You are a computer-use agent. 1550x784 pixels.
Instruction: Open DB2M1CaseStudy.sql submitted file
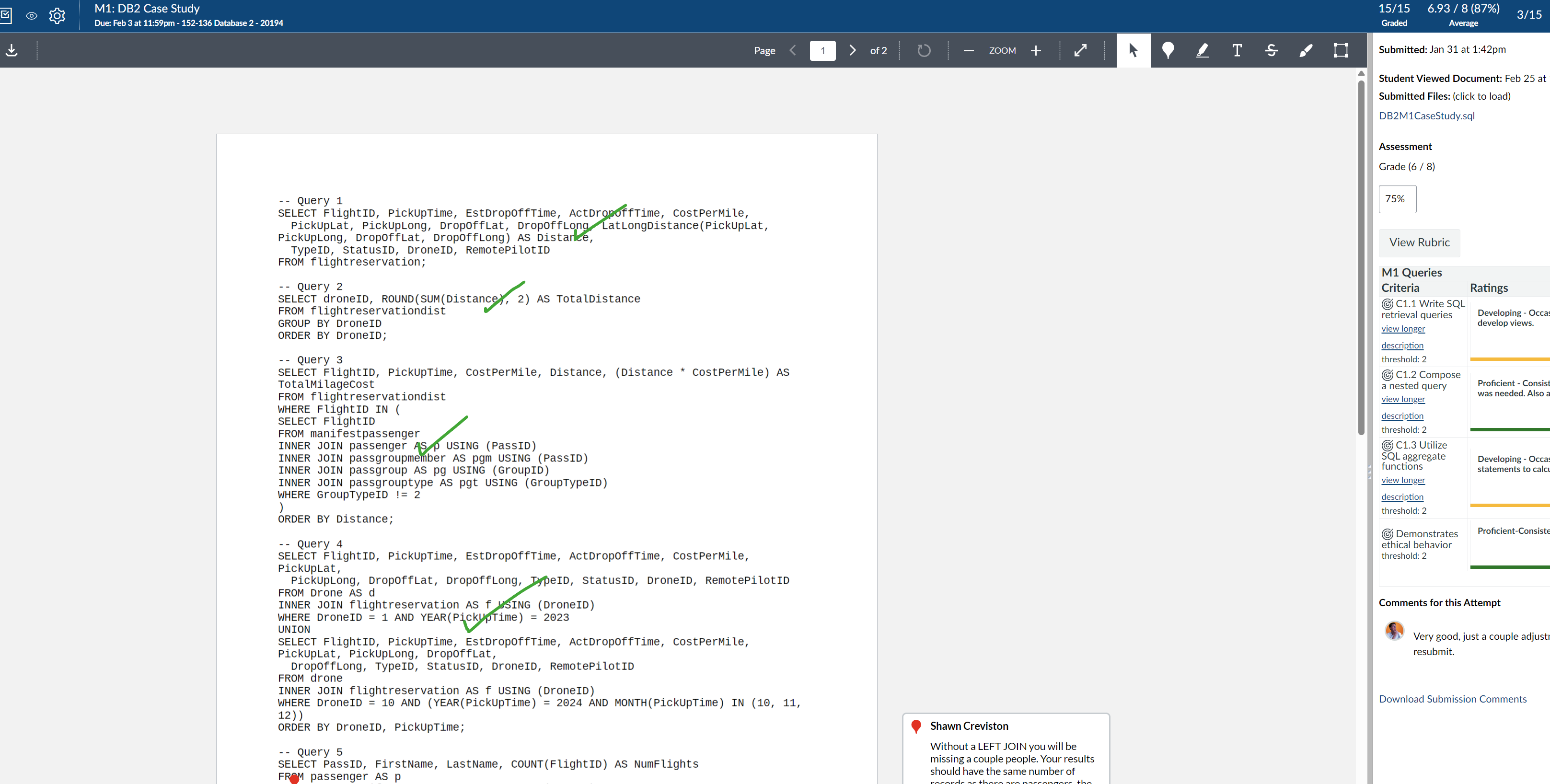(x=1426, y=115)
